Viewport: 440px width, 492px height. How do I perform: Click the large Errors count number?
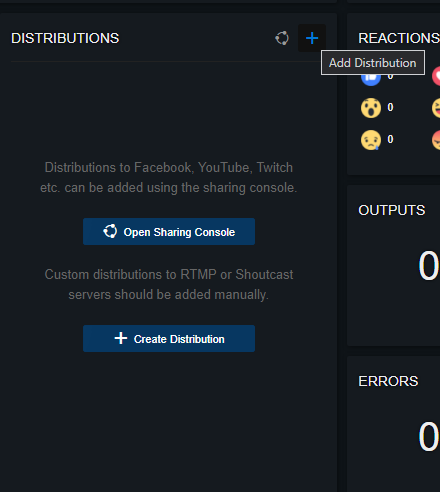(429, 437)
